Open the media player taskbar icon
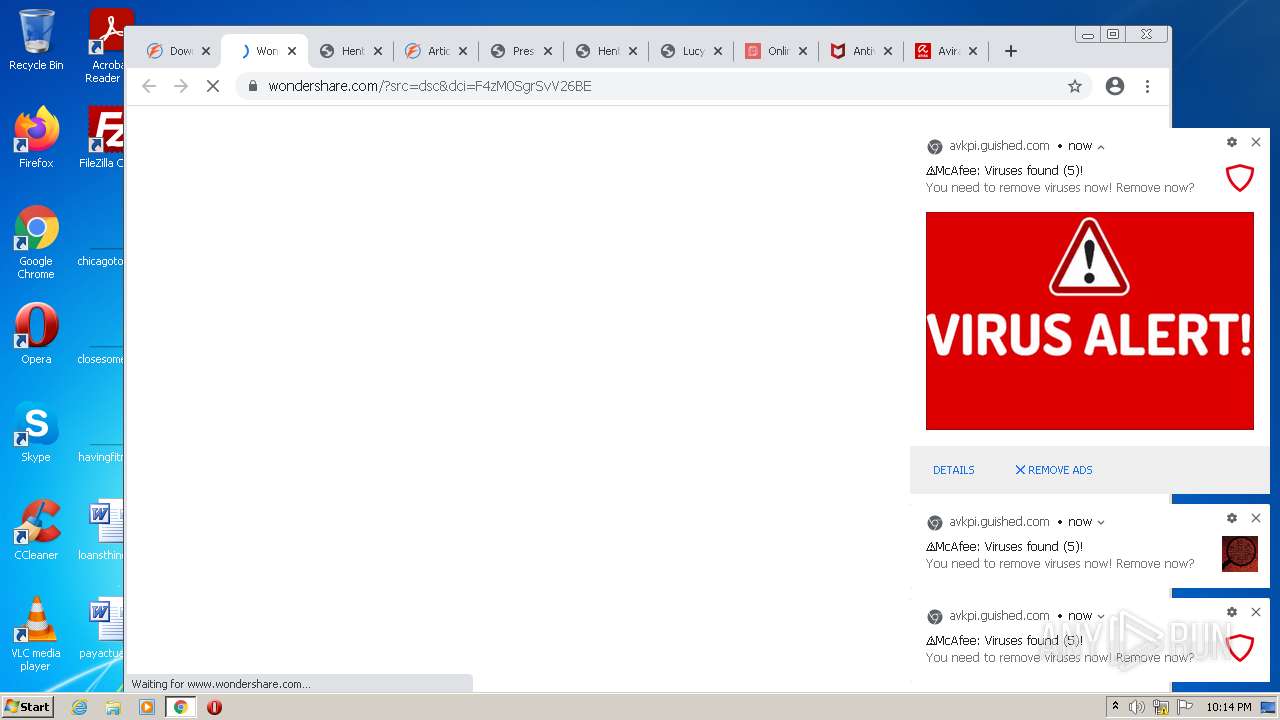 coord(147,707)
